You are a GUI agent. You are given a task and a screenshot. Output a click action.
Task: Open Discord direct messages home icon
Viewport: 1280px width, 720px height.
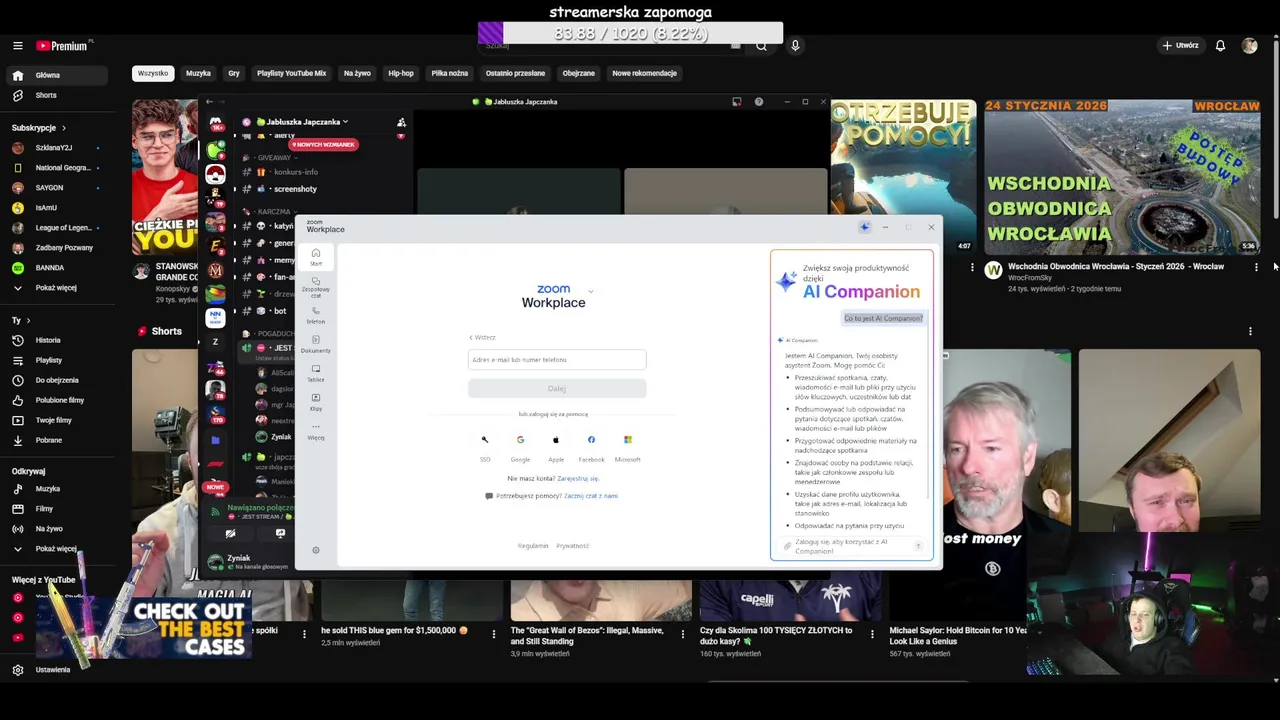[215, 122]
